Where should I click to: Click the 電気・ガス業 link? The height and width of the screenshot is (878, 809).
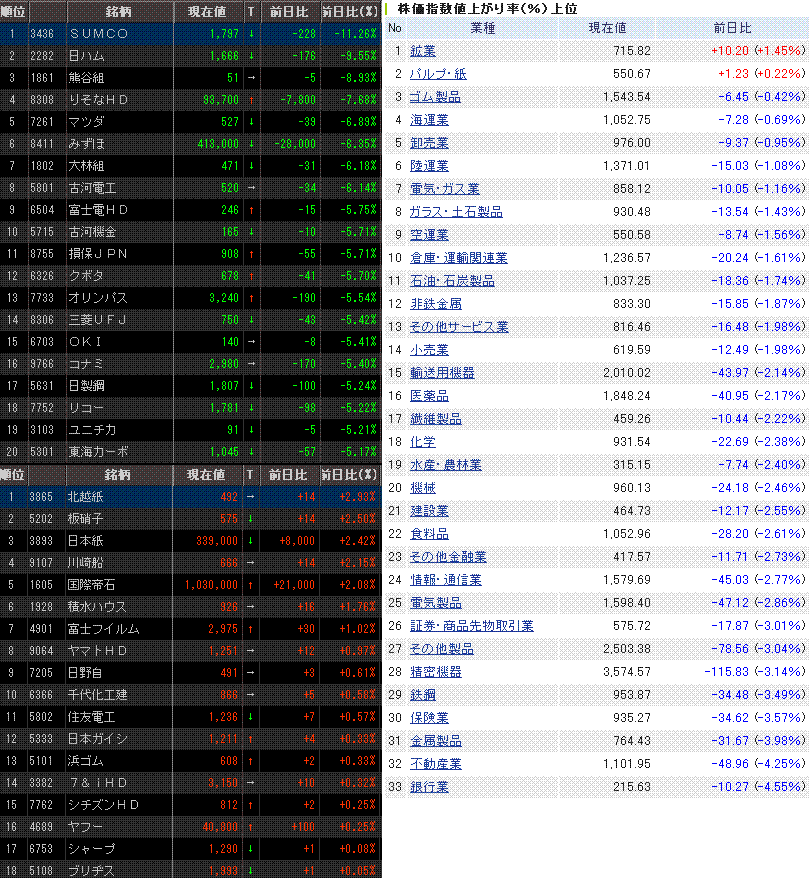pos(445,189)
